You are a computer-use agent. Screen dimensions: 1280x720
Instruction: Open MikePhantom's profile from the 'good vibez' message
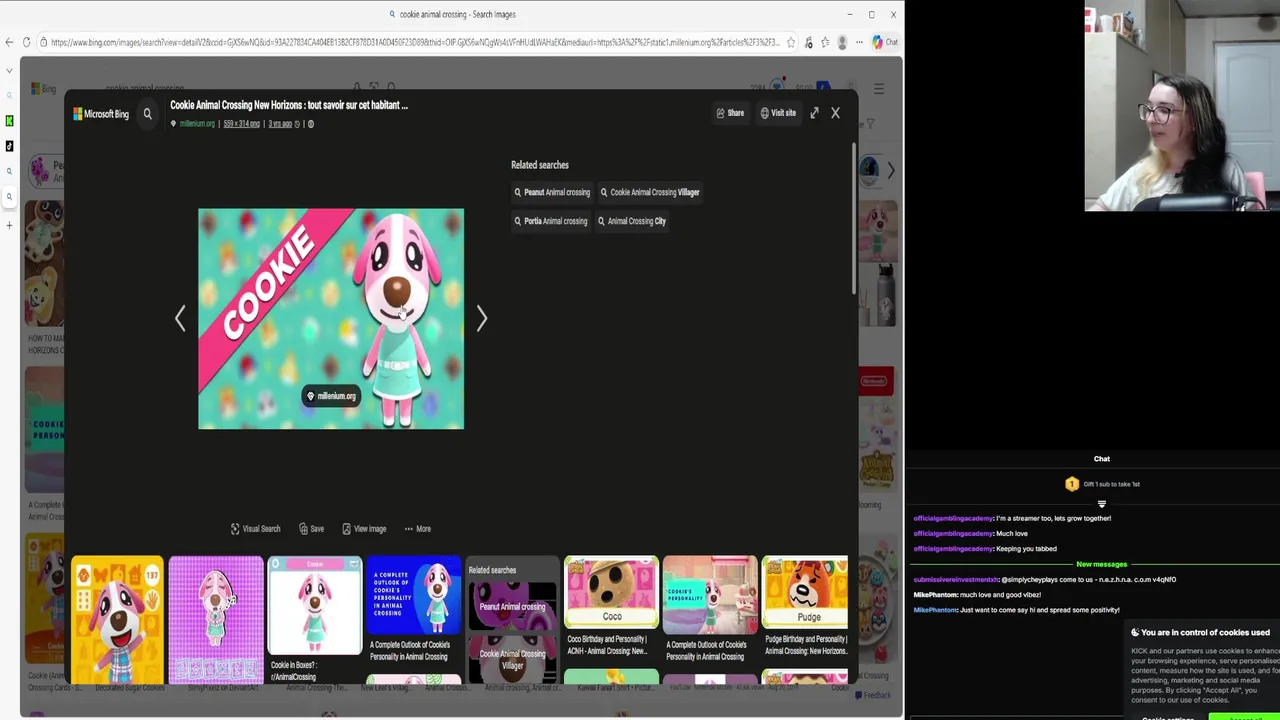click(x=935, y=594)
